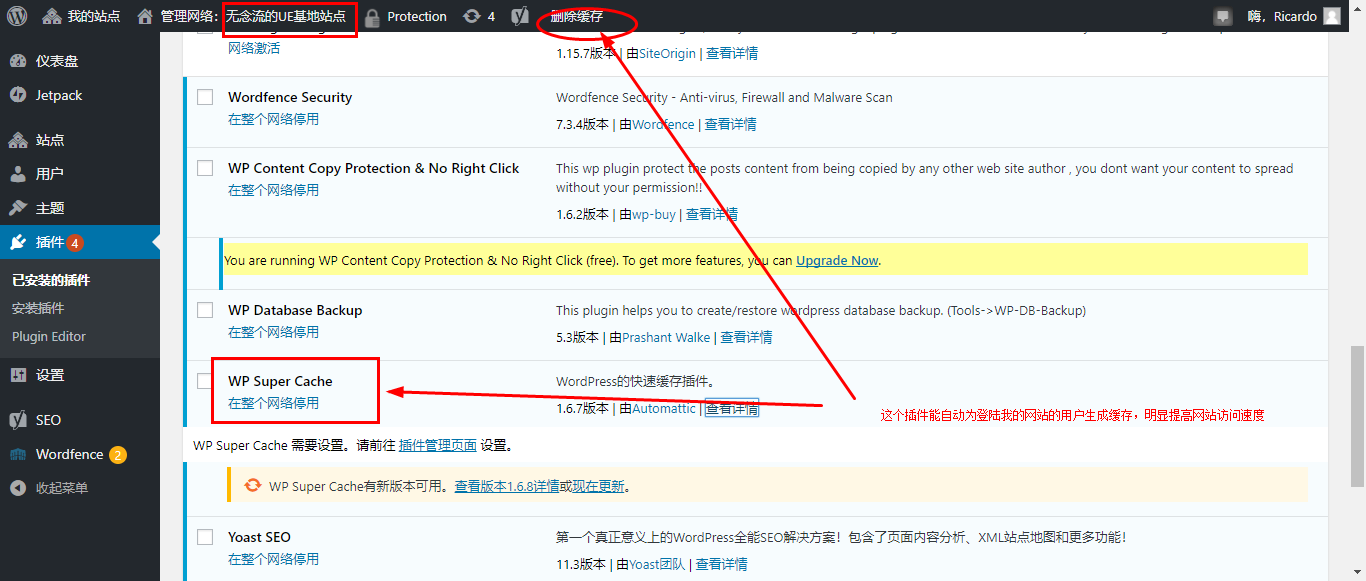Click 安装插件 submenu link
This screenshot has width=1366, height=581.
(38, 308)
